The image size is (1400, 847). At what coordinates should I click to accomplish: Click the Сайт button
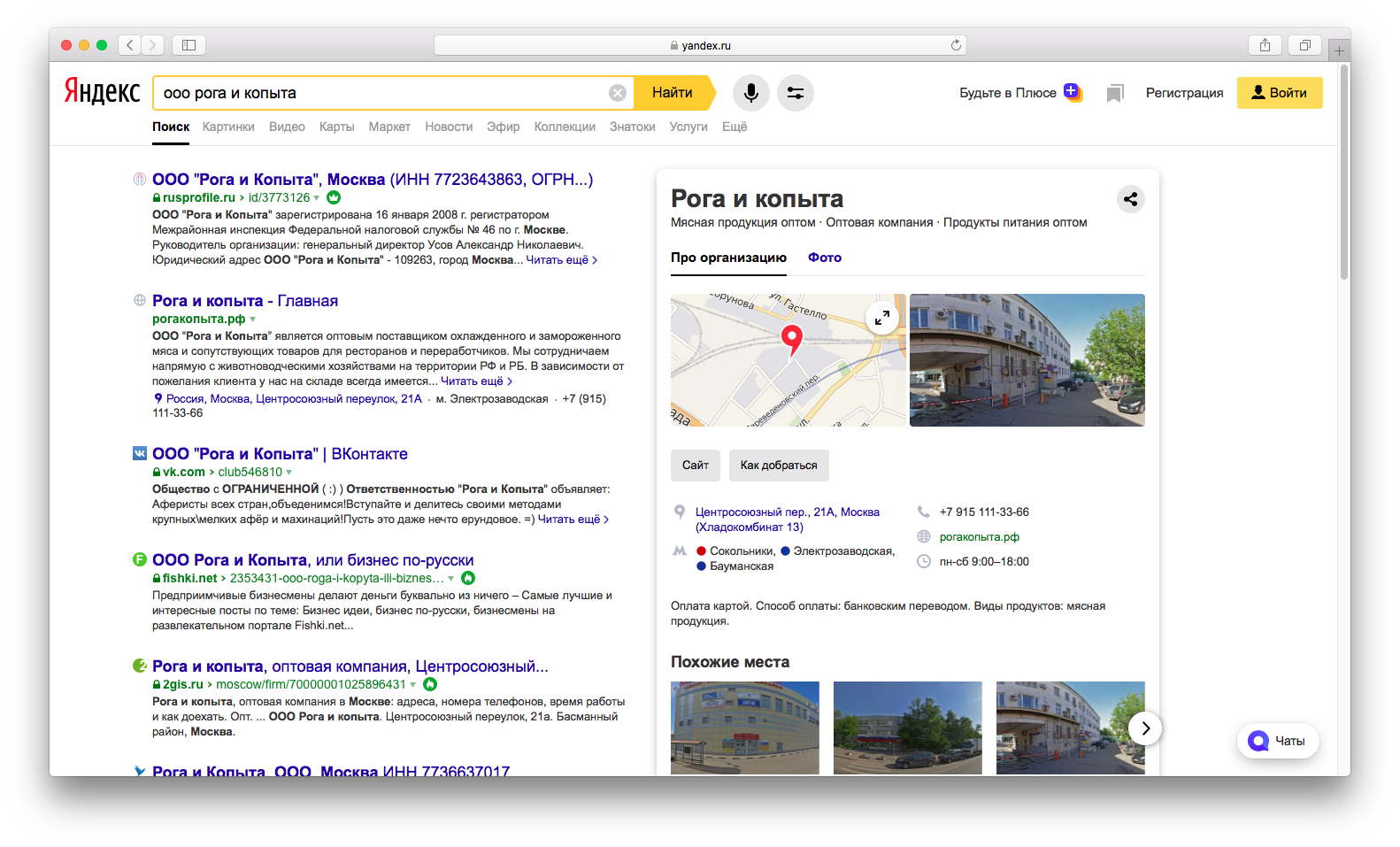696,466
